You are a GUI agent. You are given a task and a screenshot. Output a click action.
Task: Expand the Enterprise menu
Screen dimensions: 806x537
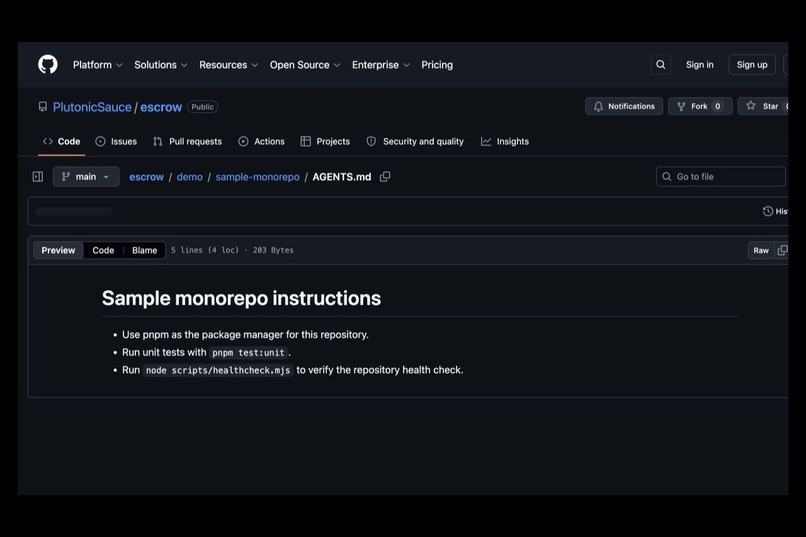[x=380, y=65]
